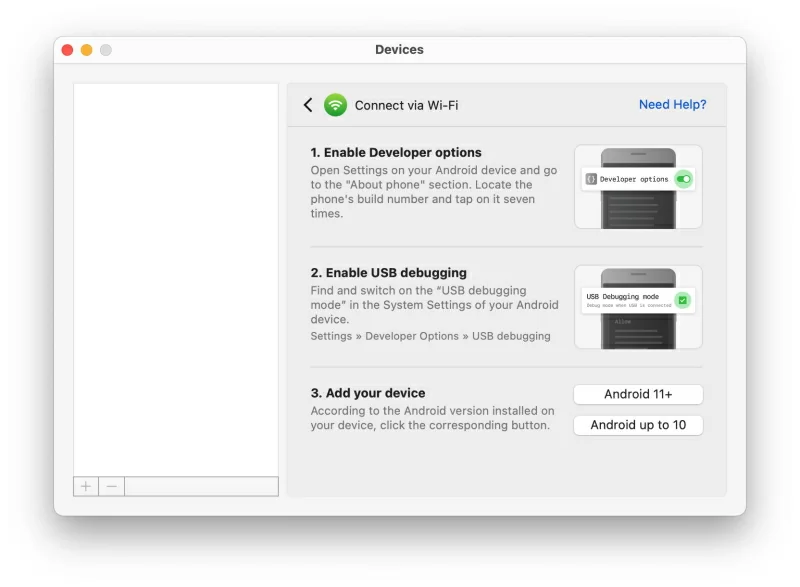Screen dimensions: 800x587
Task: Click the "1. Enable Developer options" heading
Action: pos(396,153)
